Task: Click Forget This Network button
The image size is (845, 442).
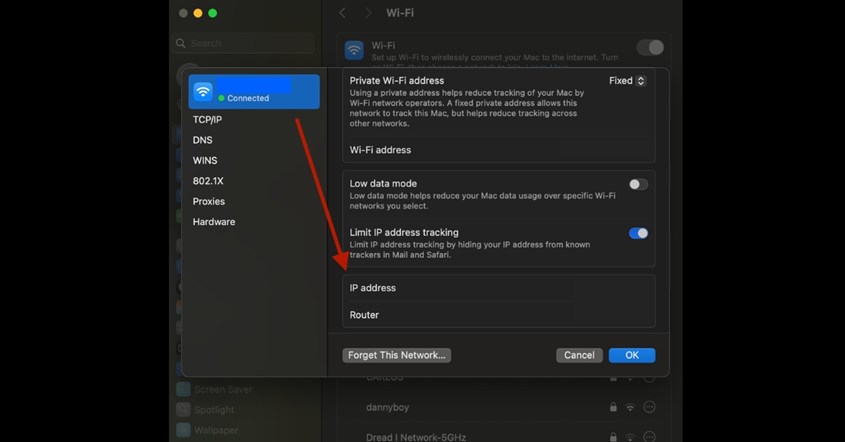Action: click(397, 355)
